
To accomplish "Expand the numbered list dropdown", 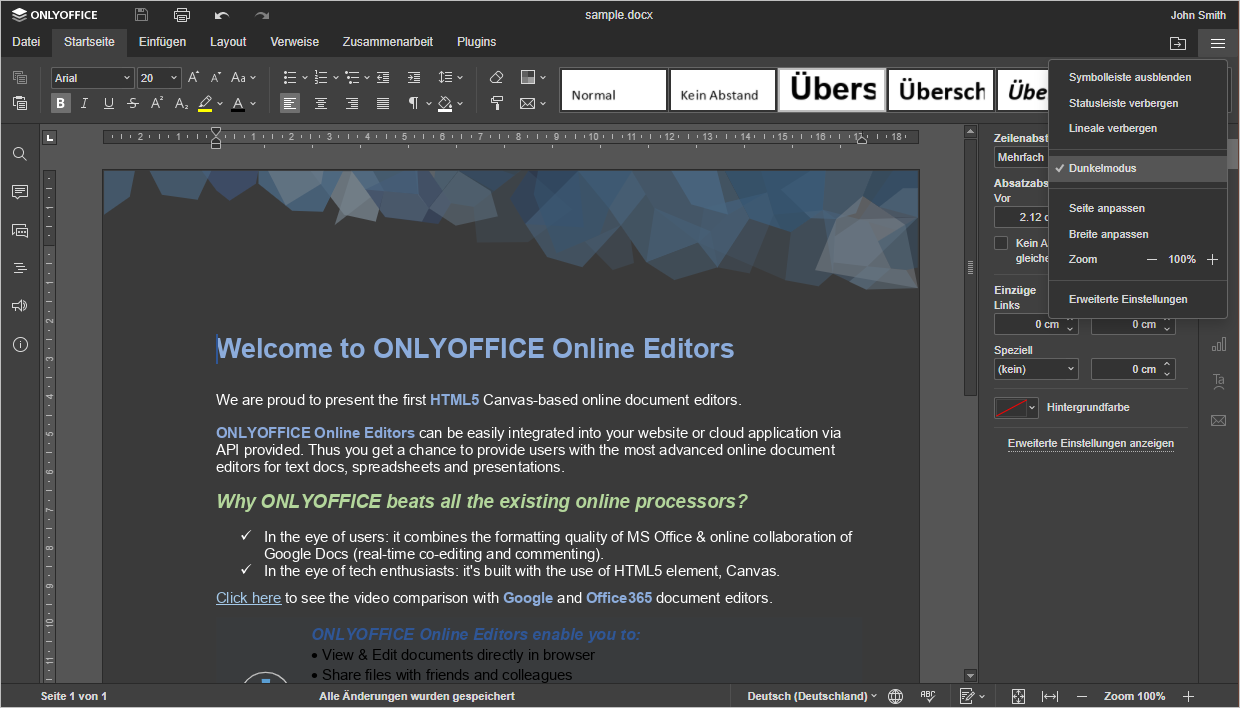I will (335, 77).
